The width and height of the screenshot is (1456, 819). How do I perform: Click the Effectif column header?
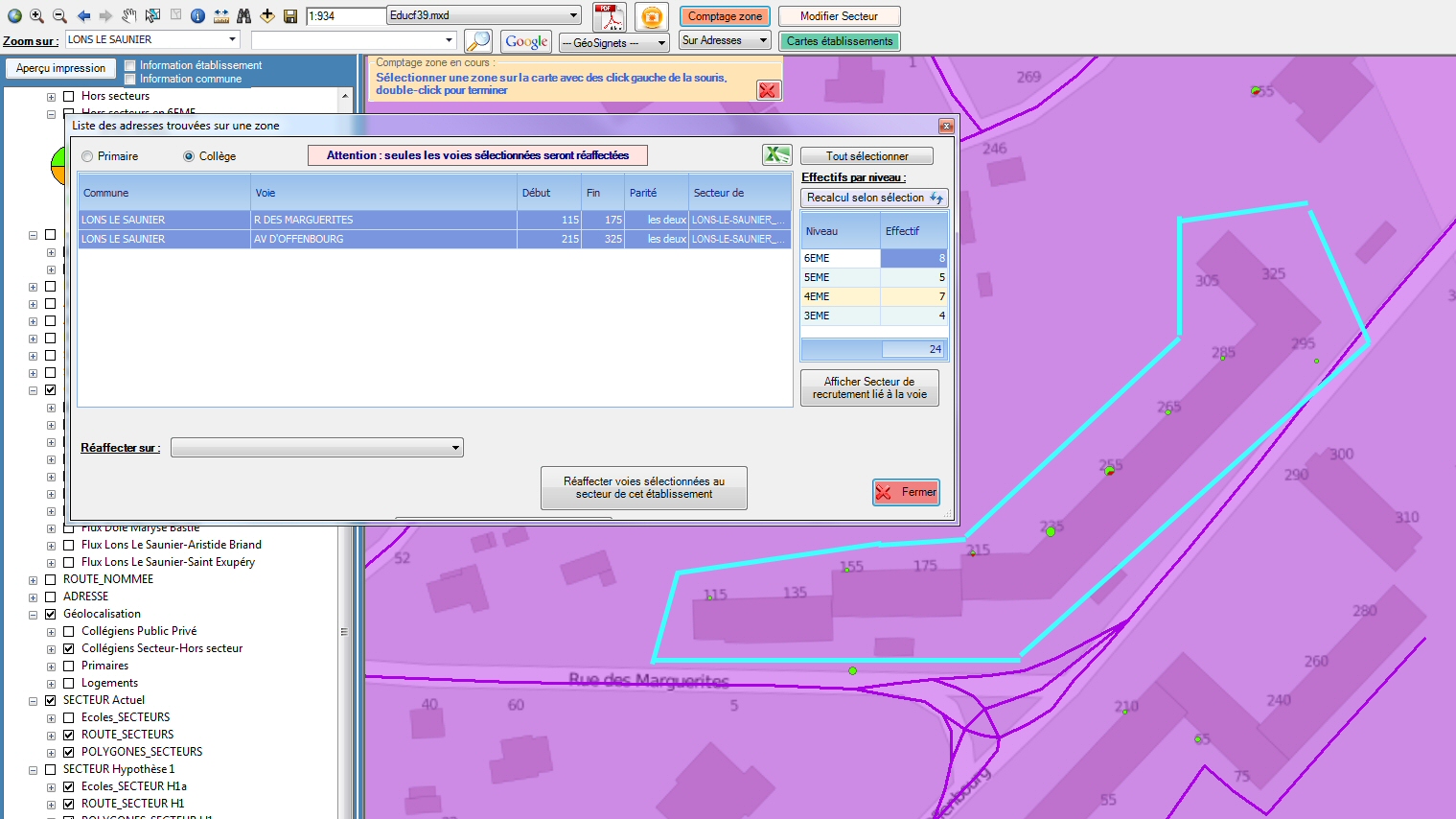coord(914,231)
